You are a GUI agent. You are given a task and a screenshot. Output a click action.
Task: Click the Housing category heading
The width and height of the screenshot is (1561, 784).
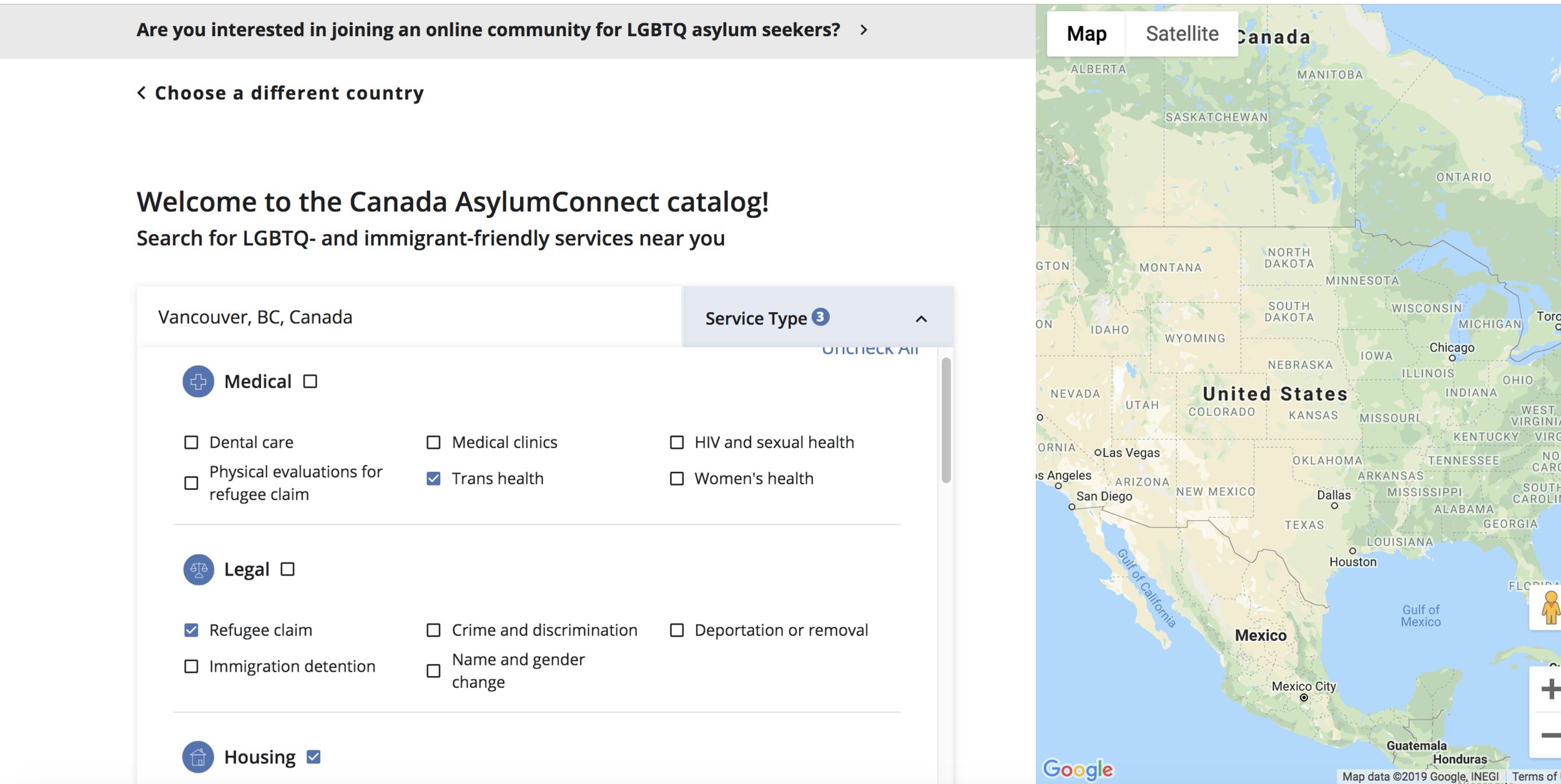click(x=260, y=757)
